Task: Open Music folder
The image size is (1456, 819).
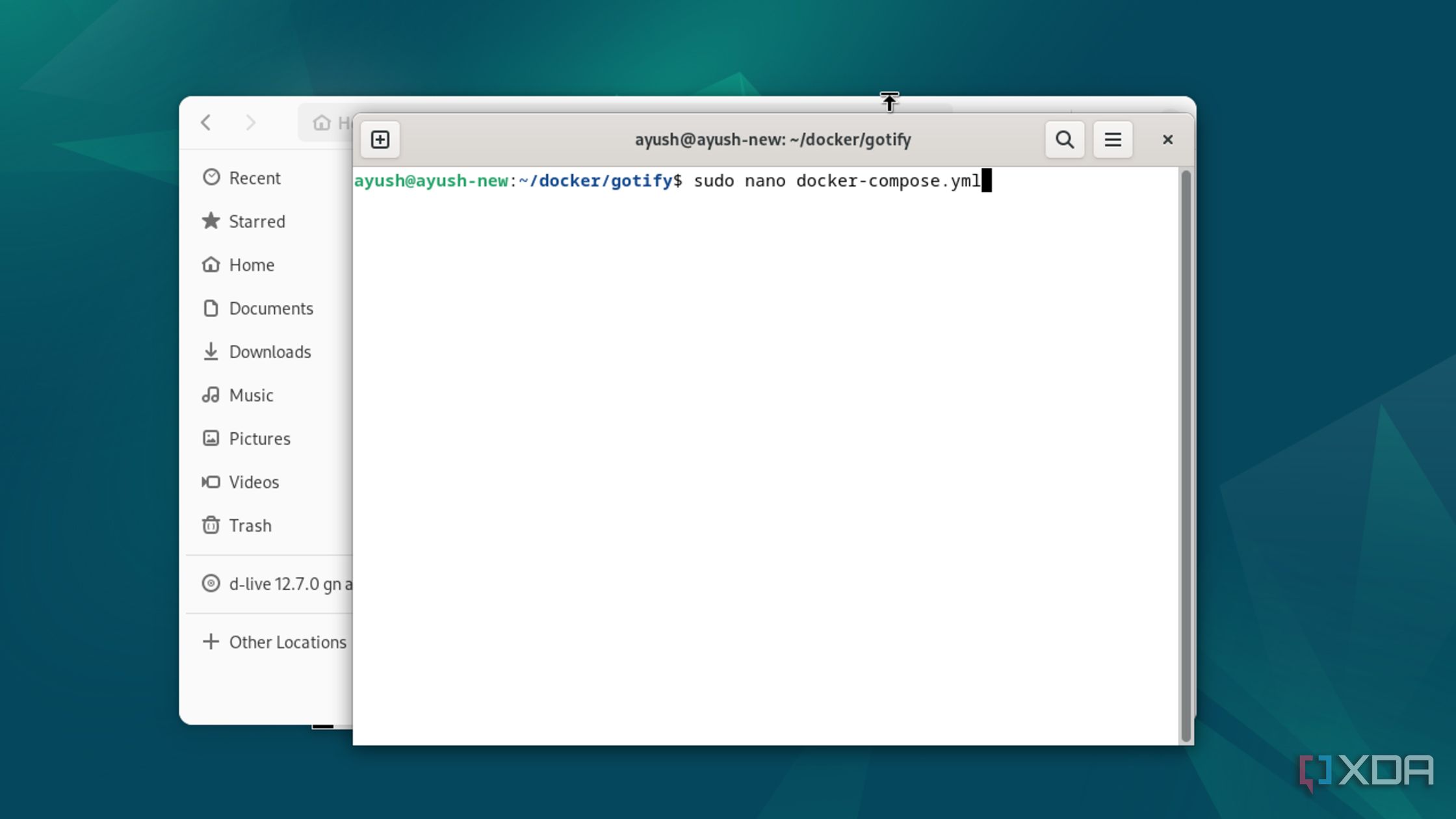Action: pos(250,395)
